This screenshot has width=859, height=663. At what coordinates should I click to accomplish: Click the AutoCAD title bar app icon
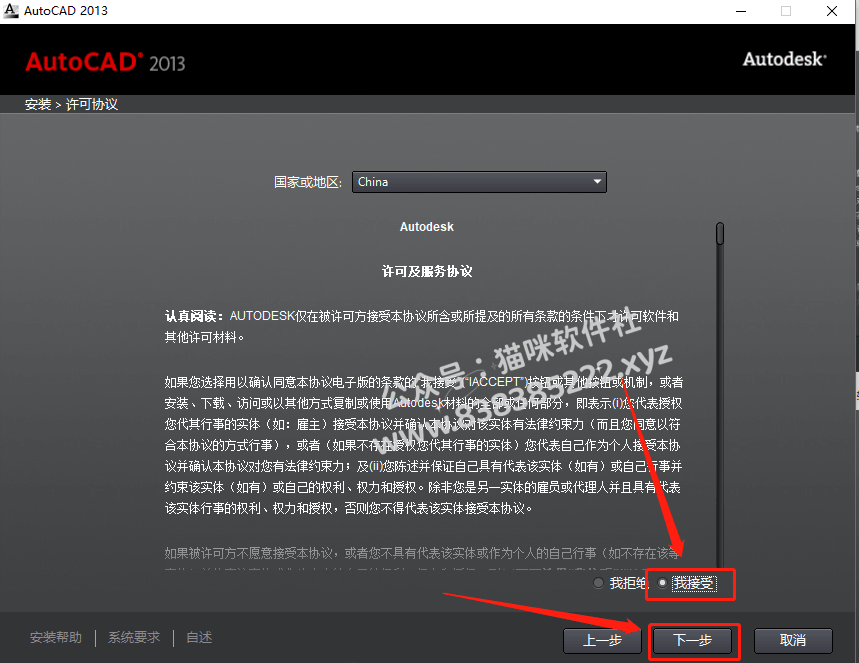[x=11, y=10]
